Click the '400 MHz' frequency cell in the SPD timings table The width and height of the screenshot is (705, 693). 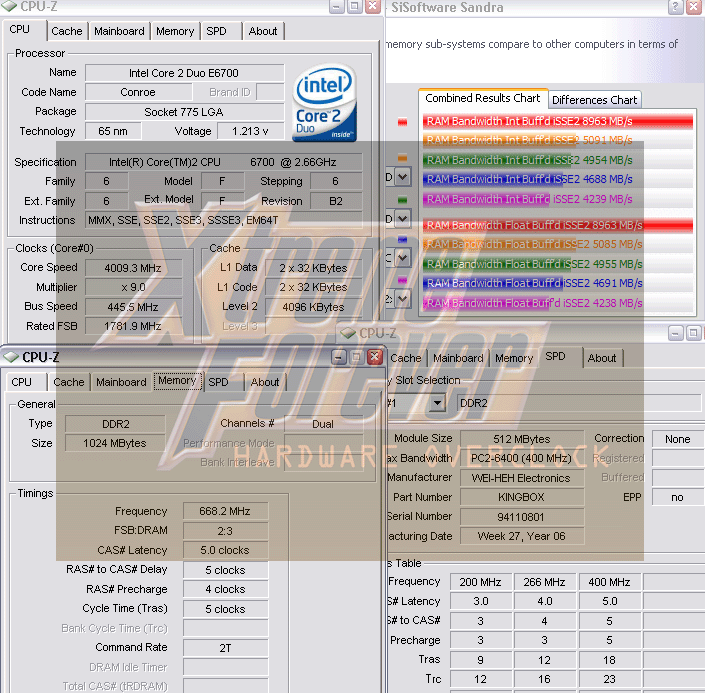[610, 582]
